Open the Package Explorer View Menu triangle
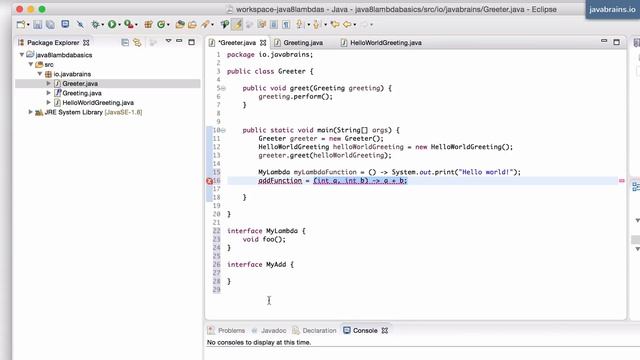This screenshot has height=360, width=640. 168,41
